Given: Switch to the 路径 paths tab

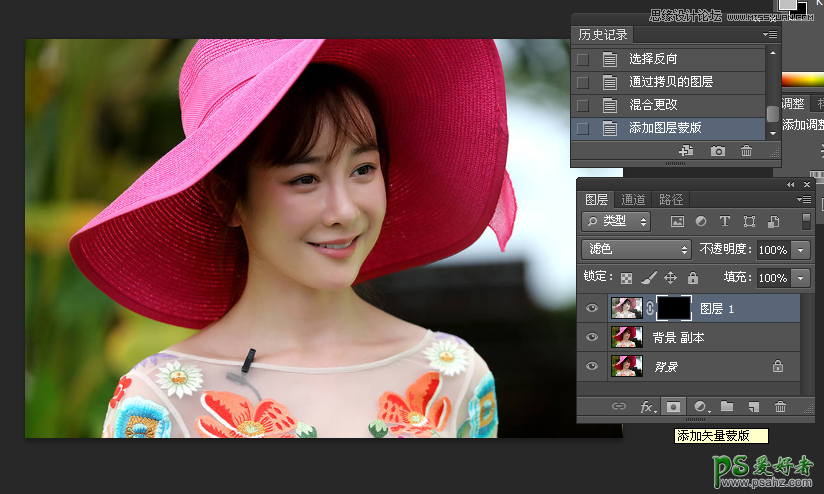Looking at the screenshot, I should 671,200.
